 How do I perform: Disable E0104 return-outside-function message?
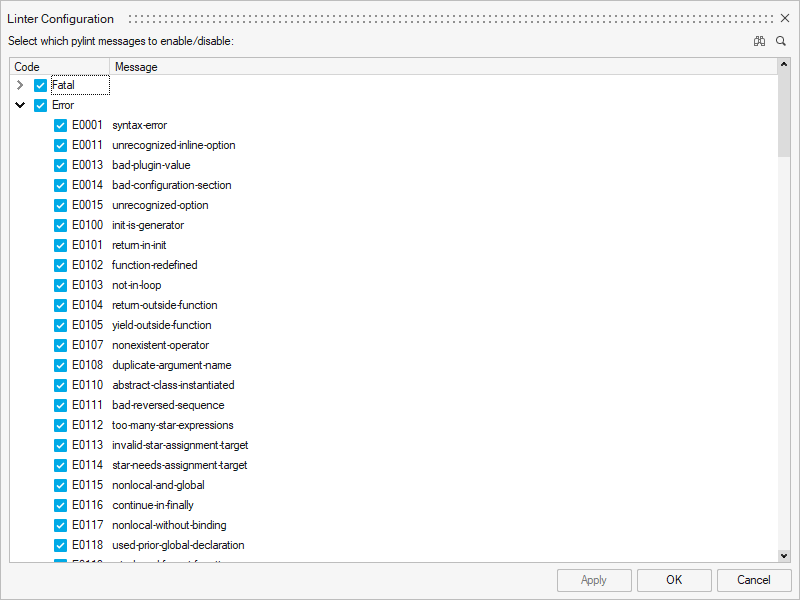tap(60, 305)
